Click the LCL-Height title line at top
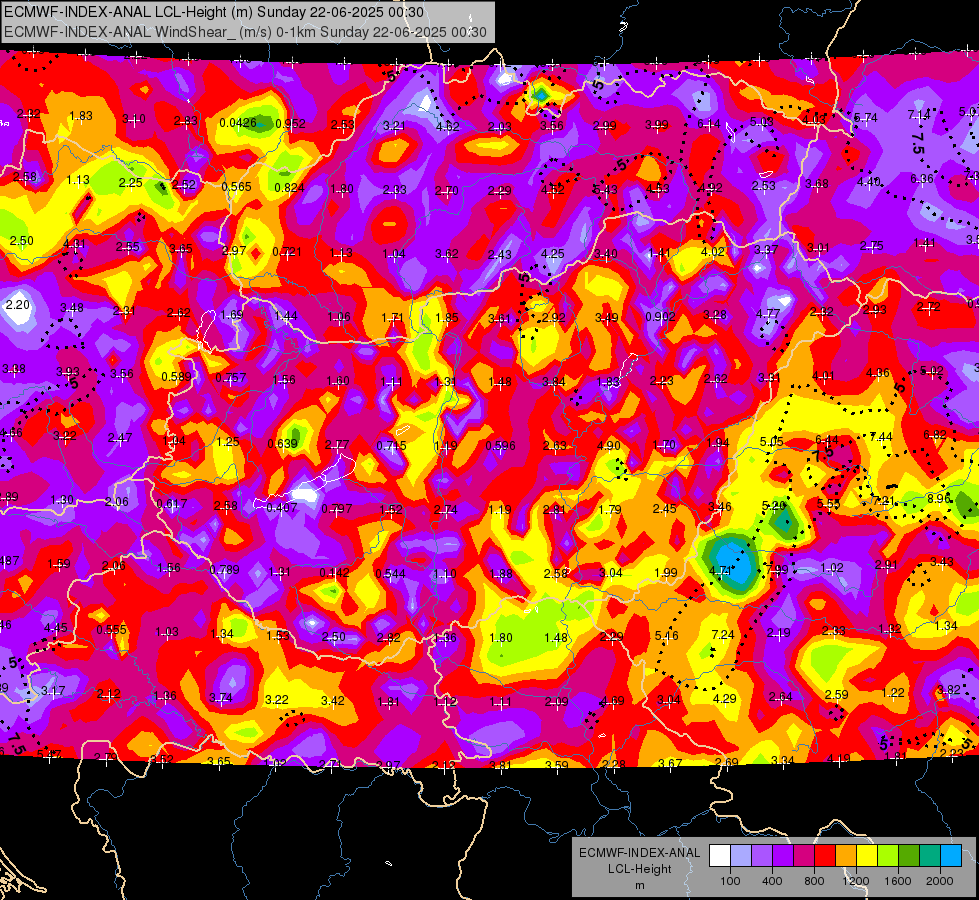 point(214,12)
